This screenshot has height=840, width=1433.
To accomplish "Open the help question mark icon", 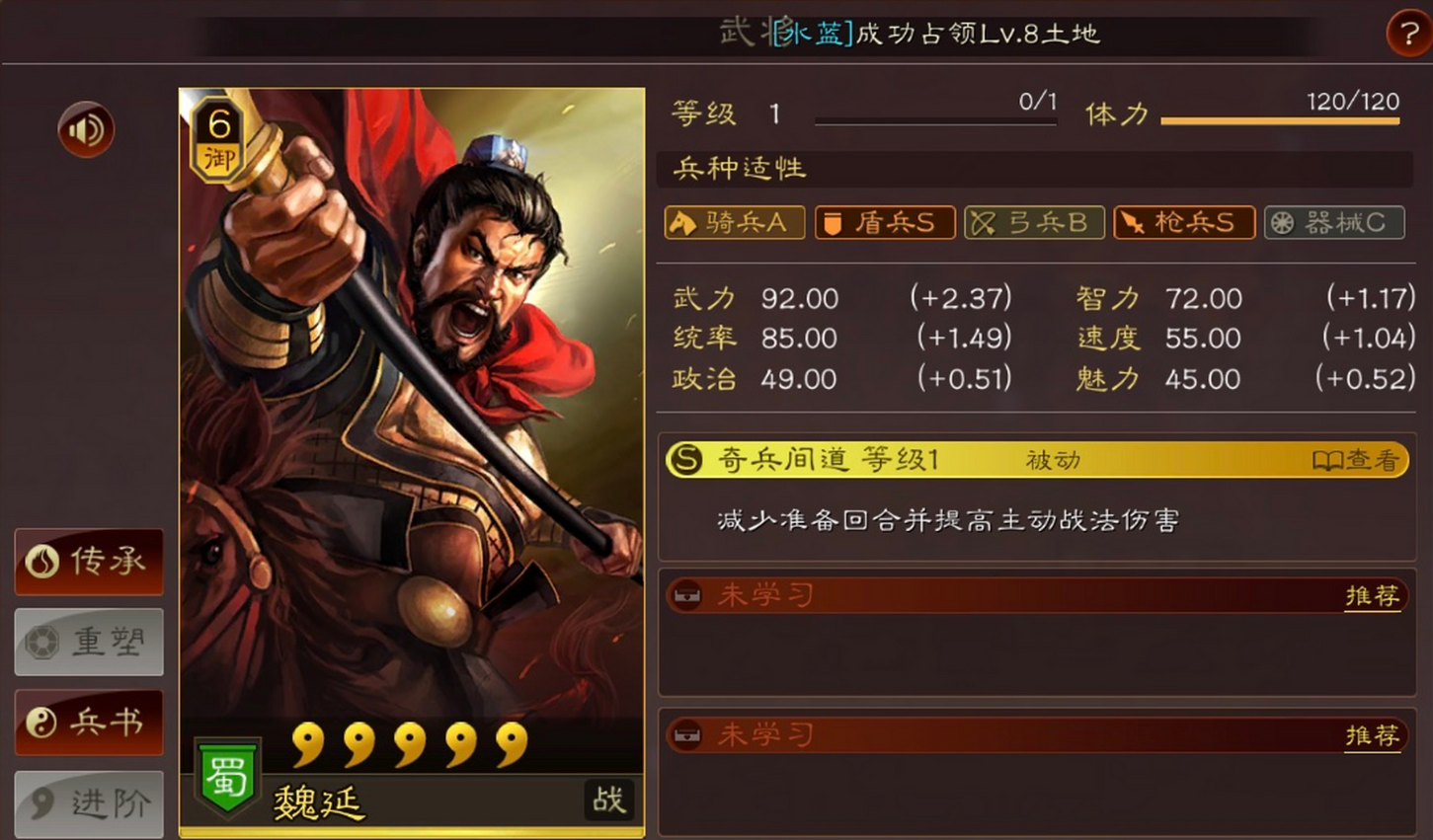I will pyautogui.click(x=1407, y=33).
